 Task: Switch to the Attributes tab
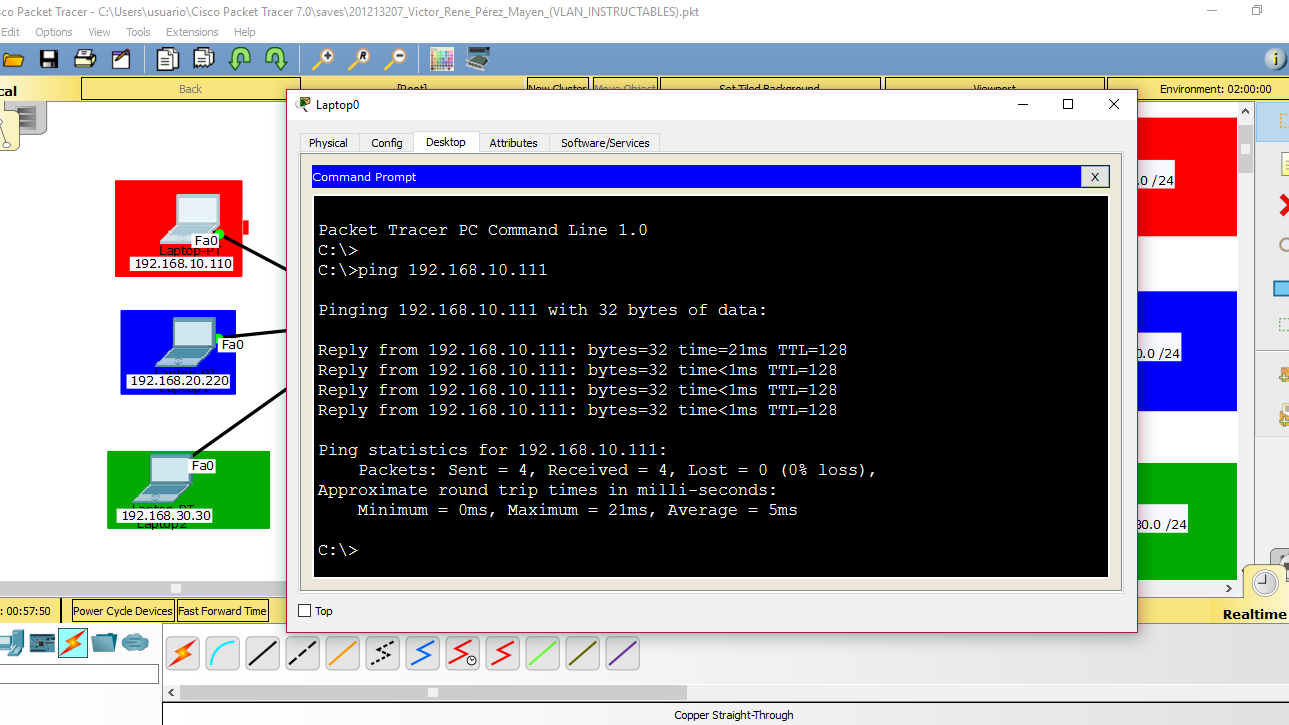(x=513, y=143)
